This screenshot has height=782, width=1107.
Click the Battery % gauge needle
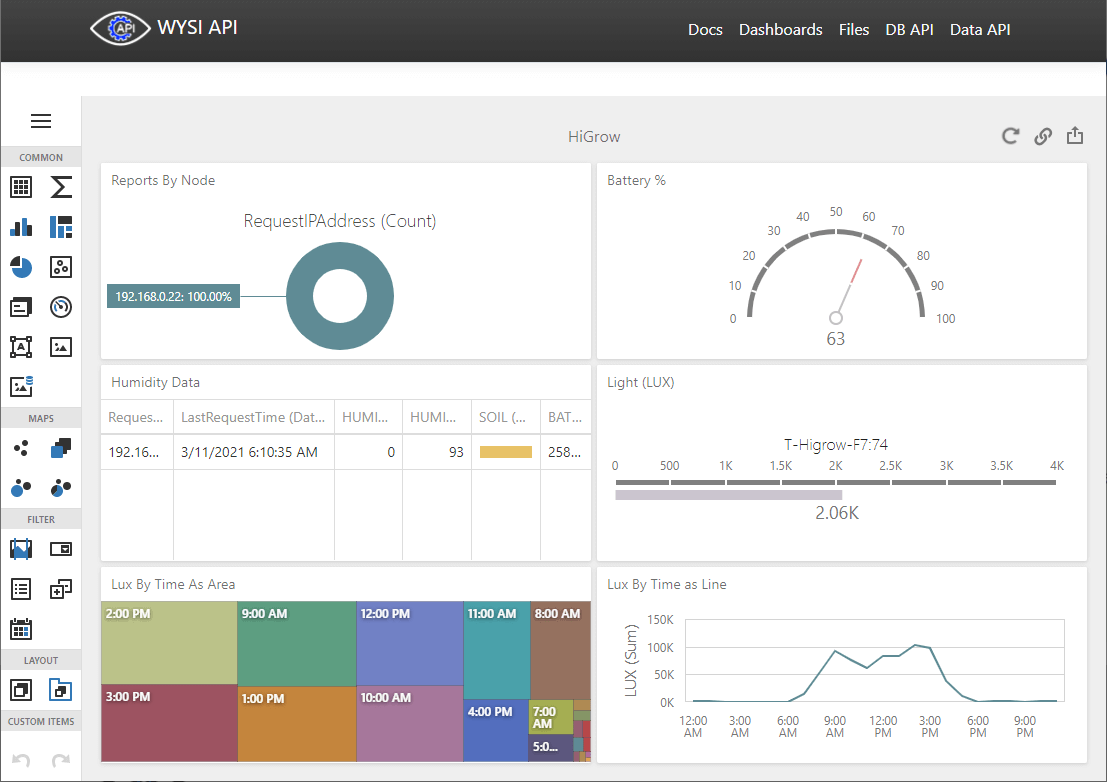(849, 288)
